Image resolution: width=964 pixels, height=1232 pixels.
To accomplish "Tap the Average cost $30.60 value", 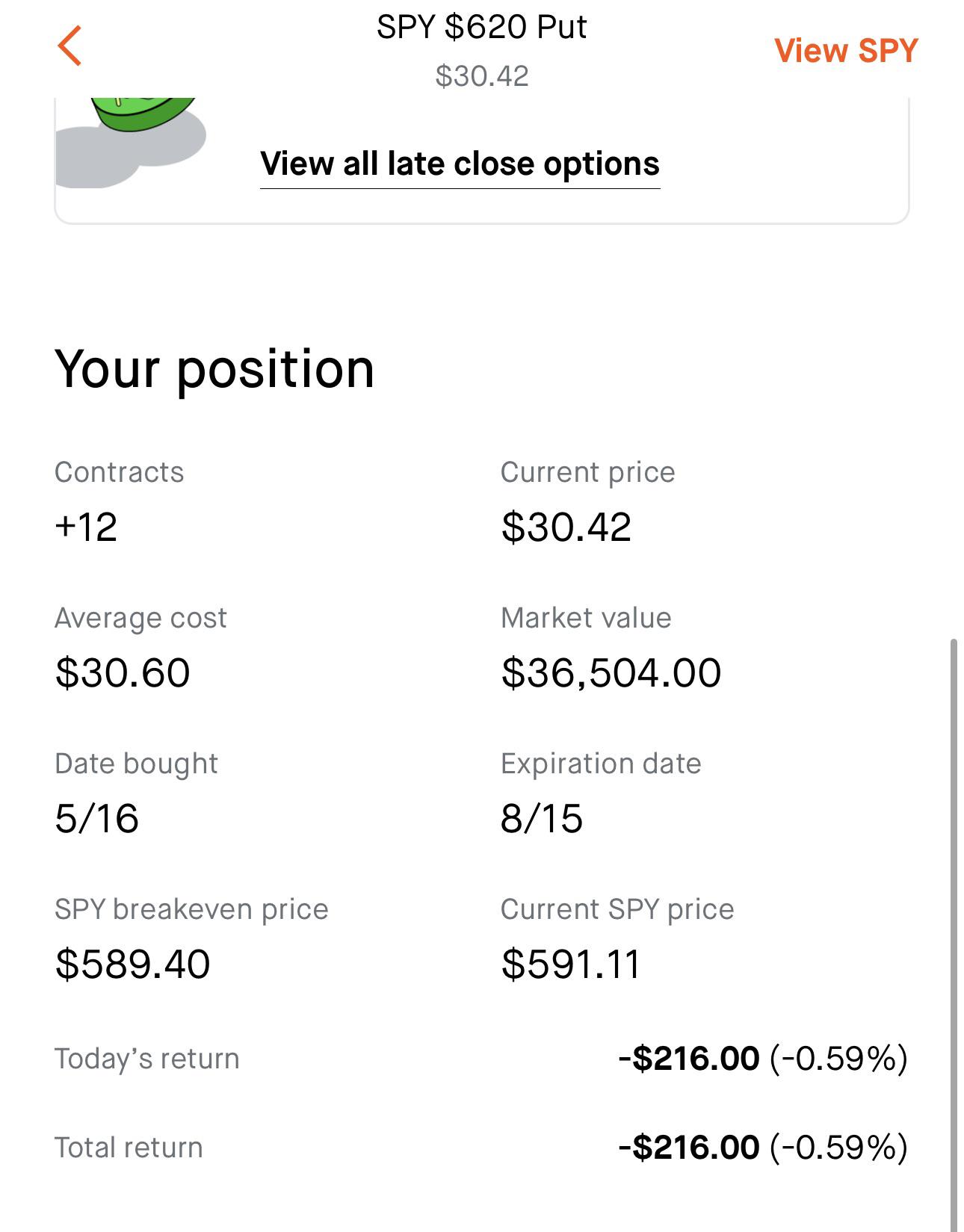I will tap(123, 672).
